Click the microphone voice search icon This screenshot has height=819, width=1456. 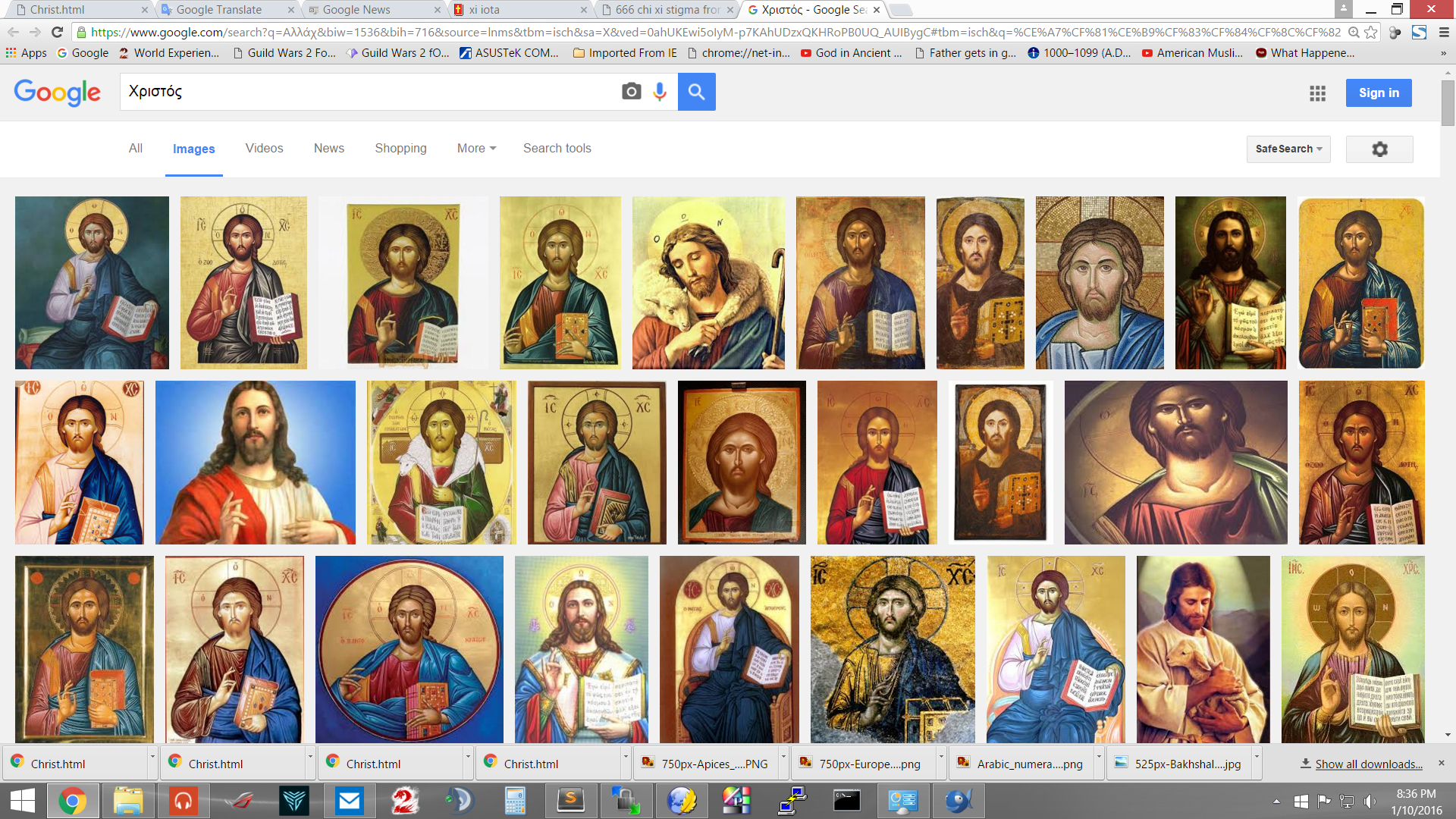[660, 92]
